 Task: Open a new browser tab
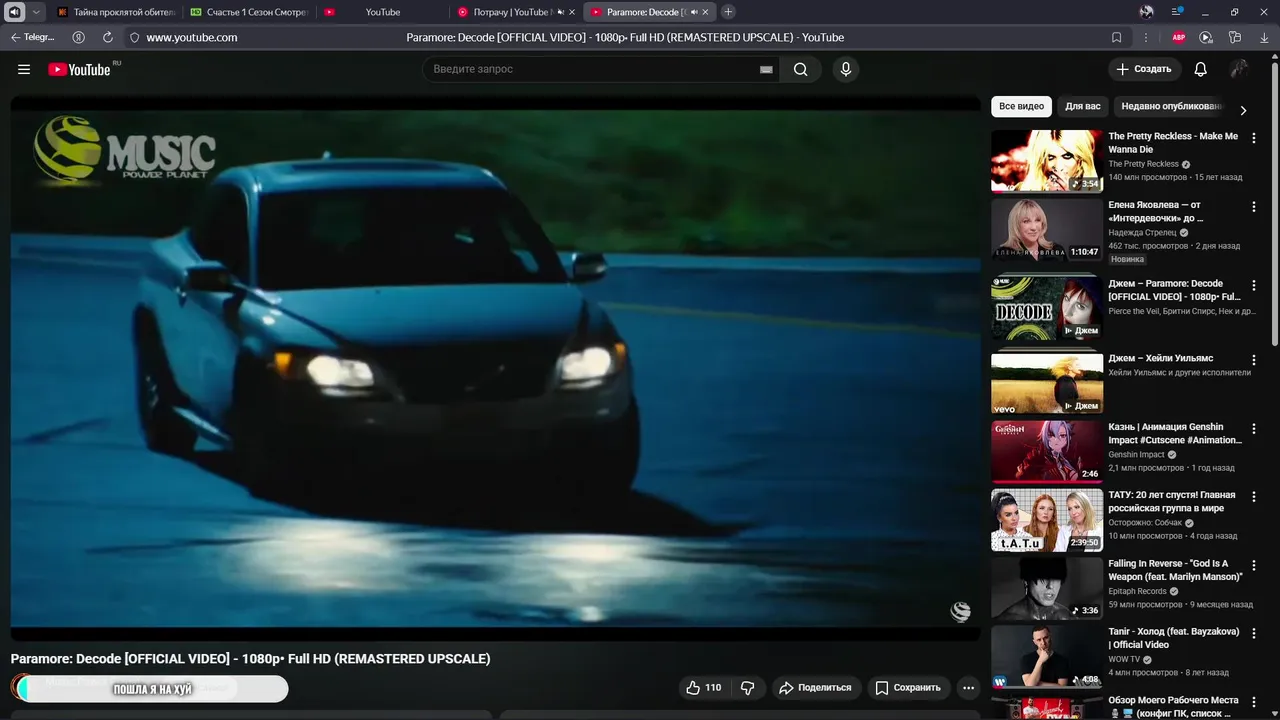[x=728, y=12]
